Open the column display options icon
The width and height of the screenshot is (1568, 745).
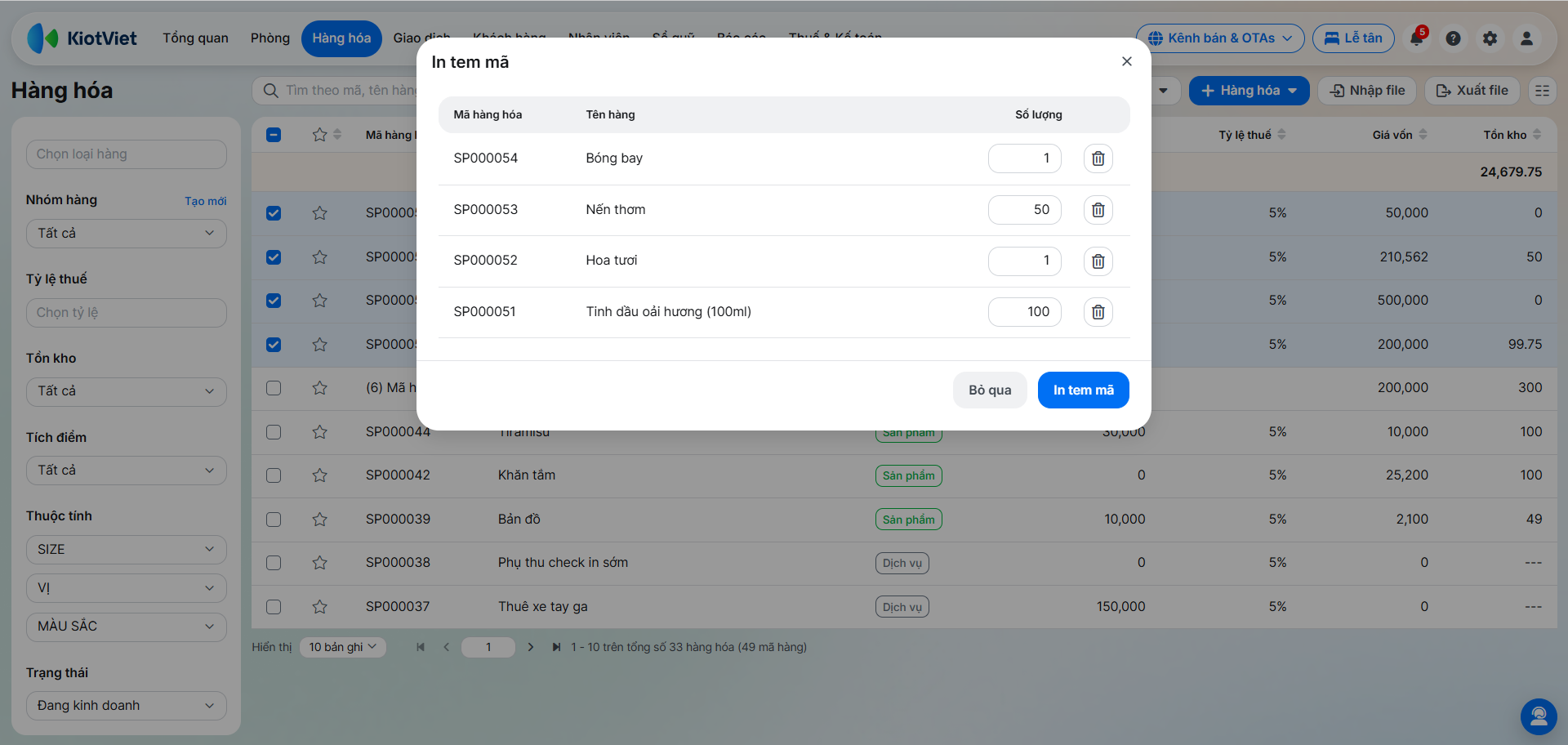(1542, 91)
